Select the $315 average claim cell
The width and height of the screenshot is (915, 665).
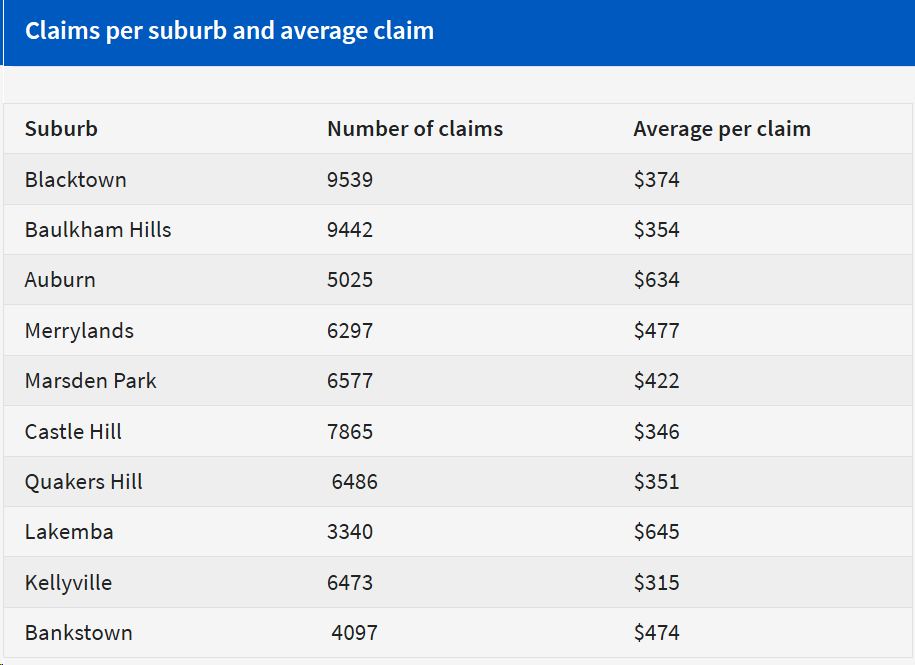656,583
